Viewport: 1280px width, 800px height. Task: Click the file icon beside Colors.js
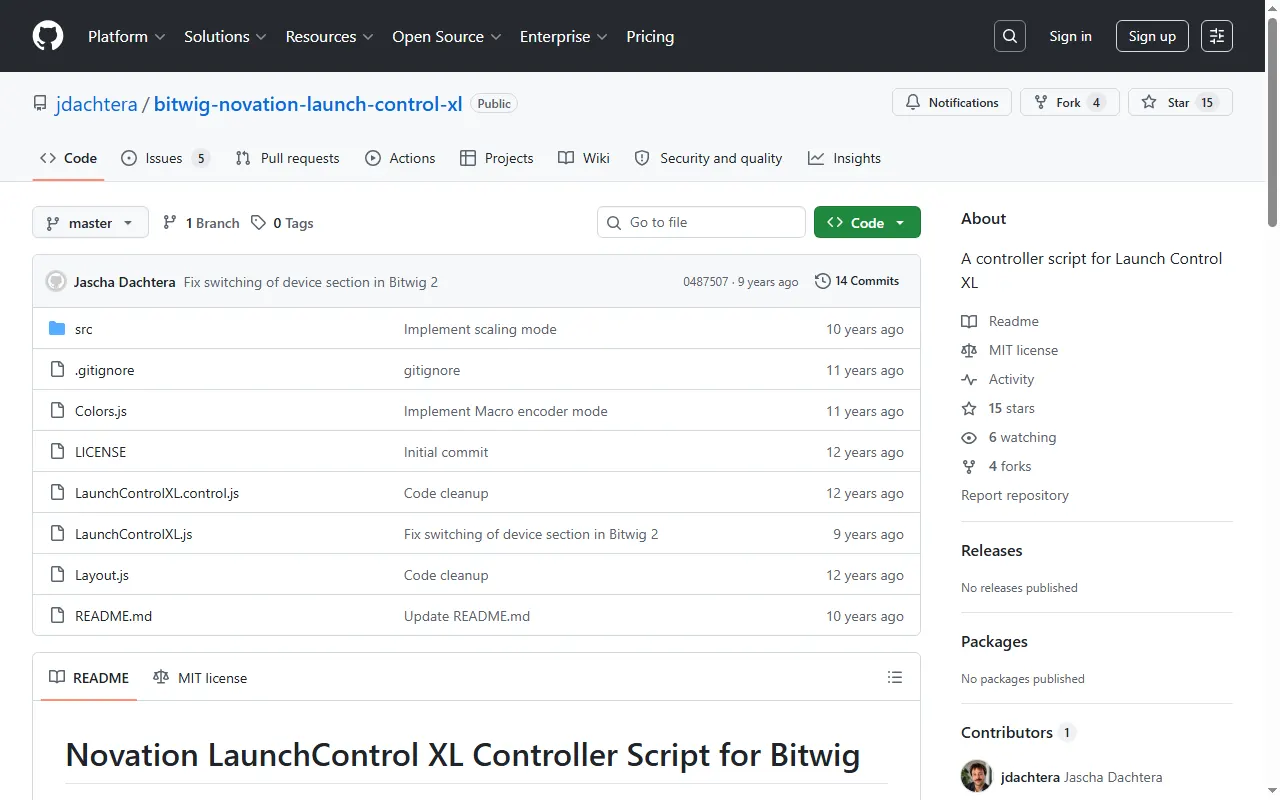click(x=57, y=411)
